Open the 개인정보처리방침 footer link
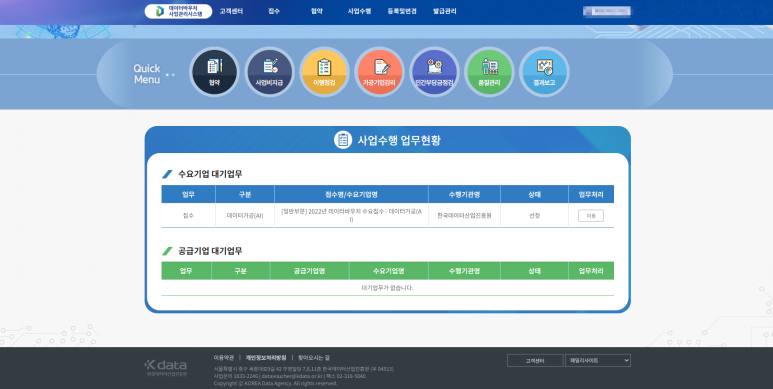The height and width of the screenshot is (389, 773). (x=266, y=357)
